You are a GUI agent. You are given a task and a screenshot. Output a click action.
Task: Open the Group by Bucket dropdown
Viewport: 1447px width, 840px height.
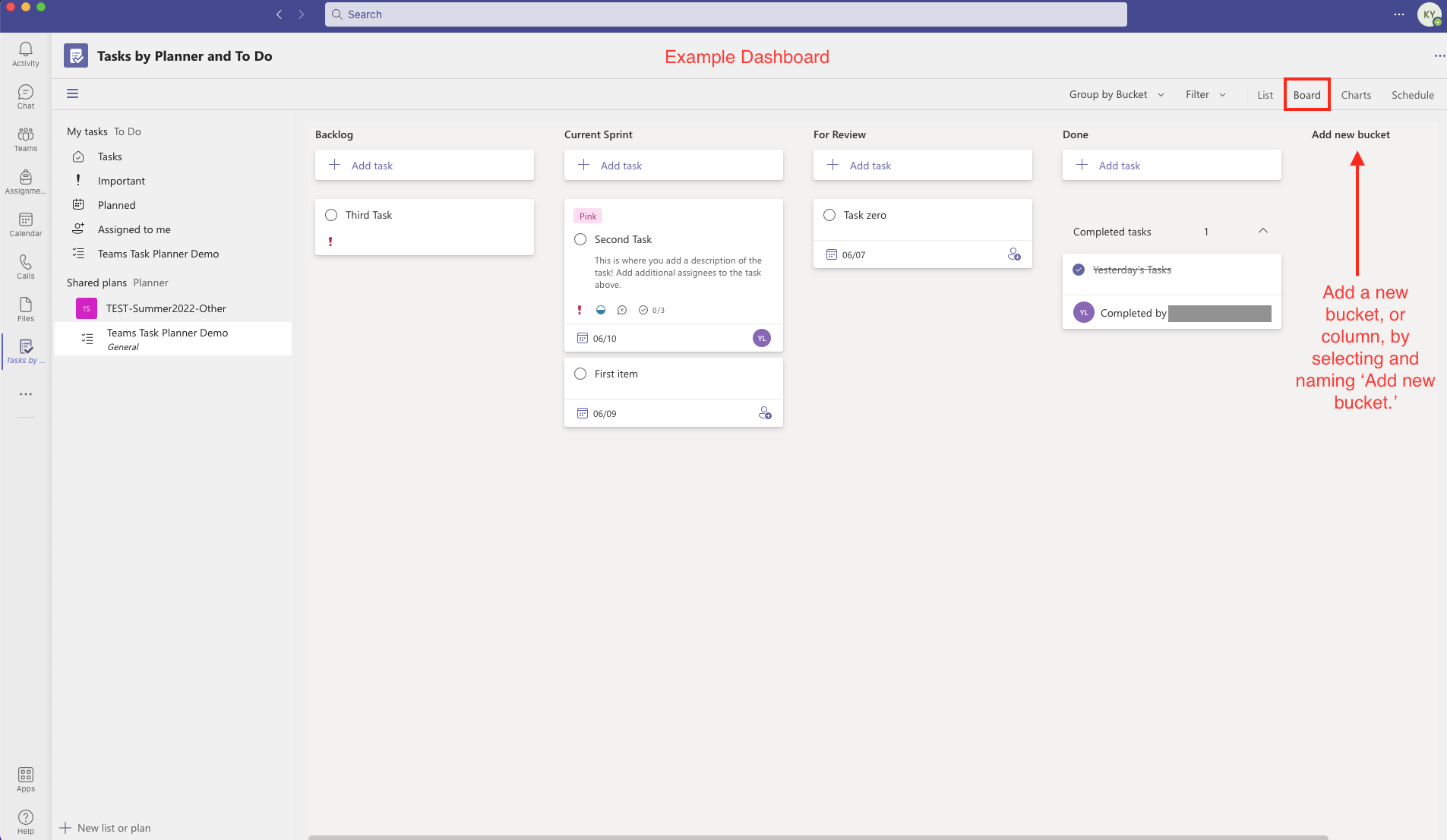click(x=1115, y=94)
